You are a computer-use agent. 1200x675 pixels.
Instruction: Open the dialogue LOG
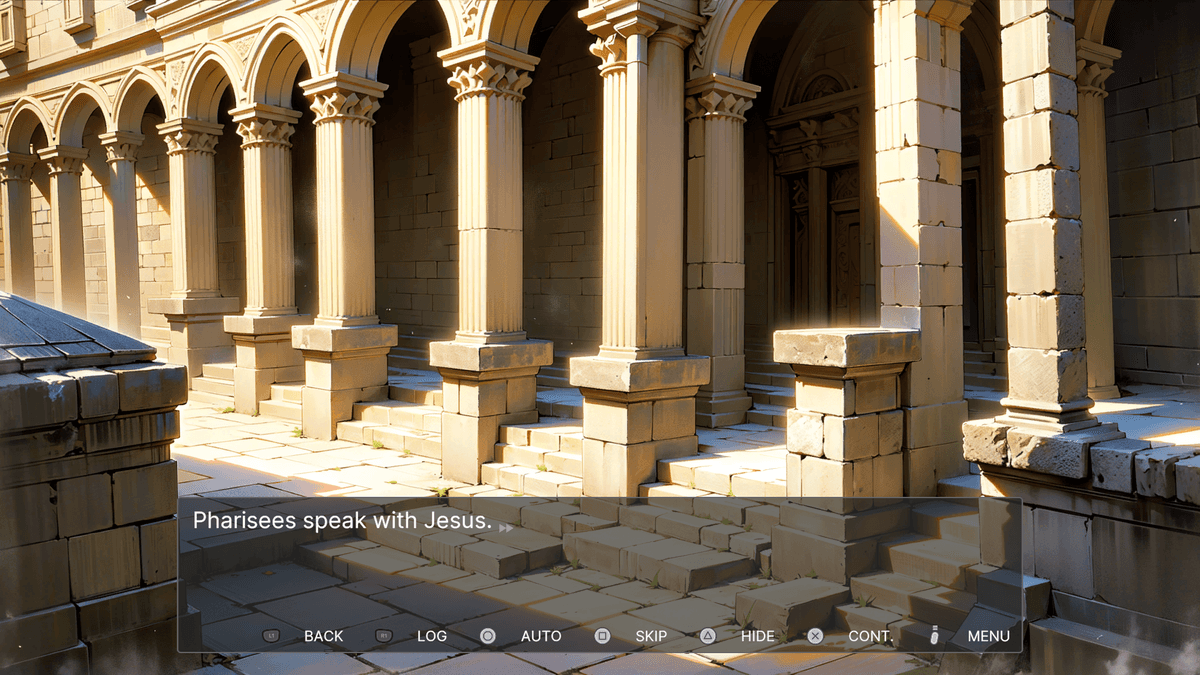coord(432,636)
